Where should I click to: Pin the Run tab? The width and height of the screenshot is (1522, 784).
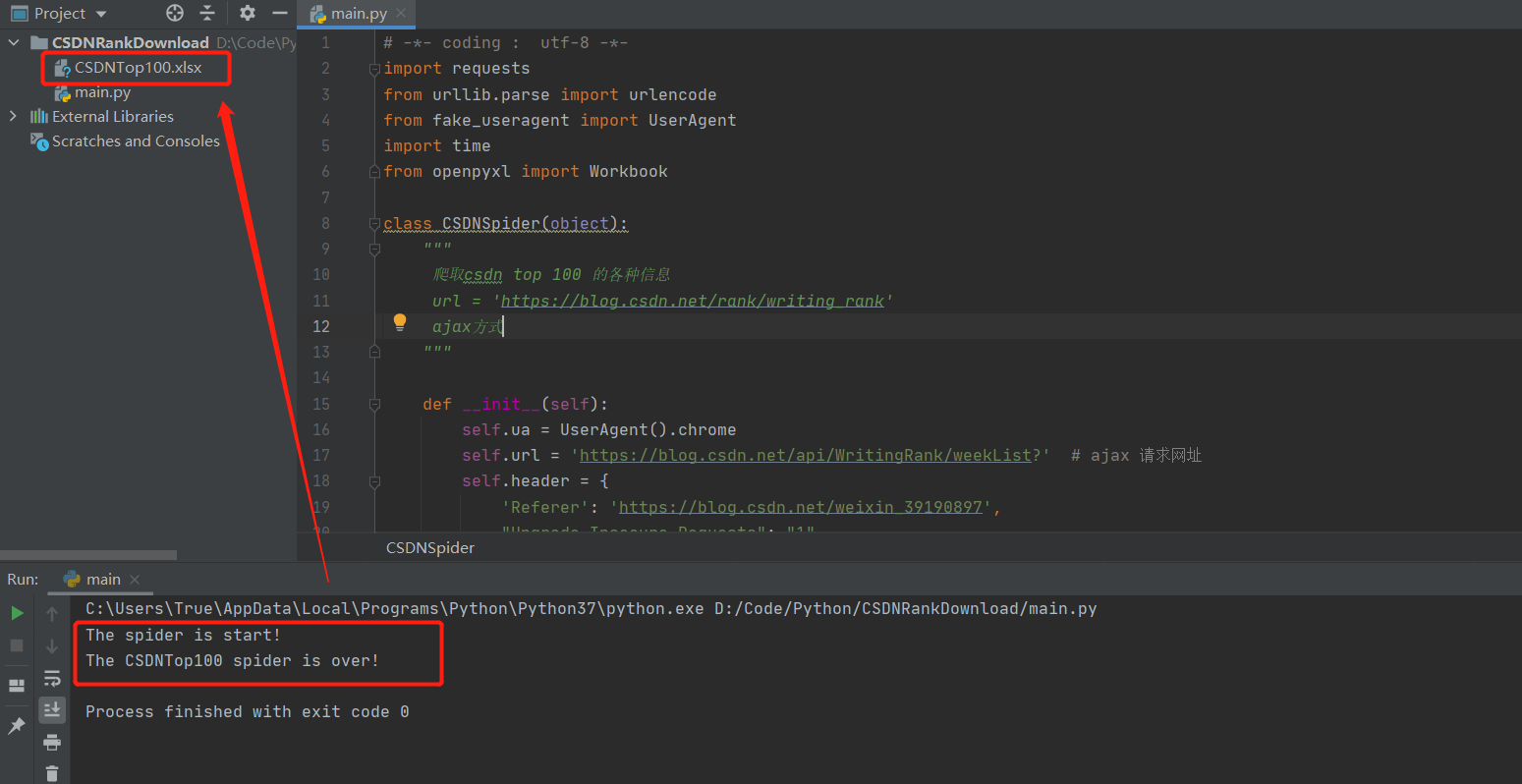[17, 726]
